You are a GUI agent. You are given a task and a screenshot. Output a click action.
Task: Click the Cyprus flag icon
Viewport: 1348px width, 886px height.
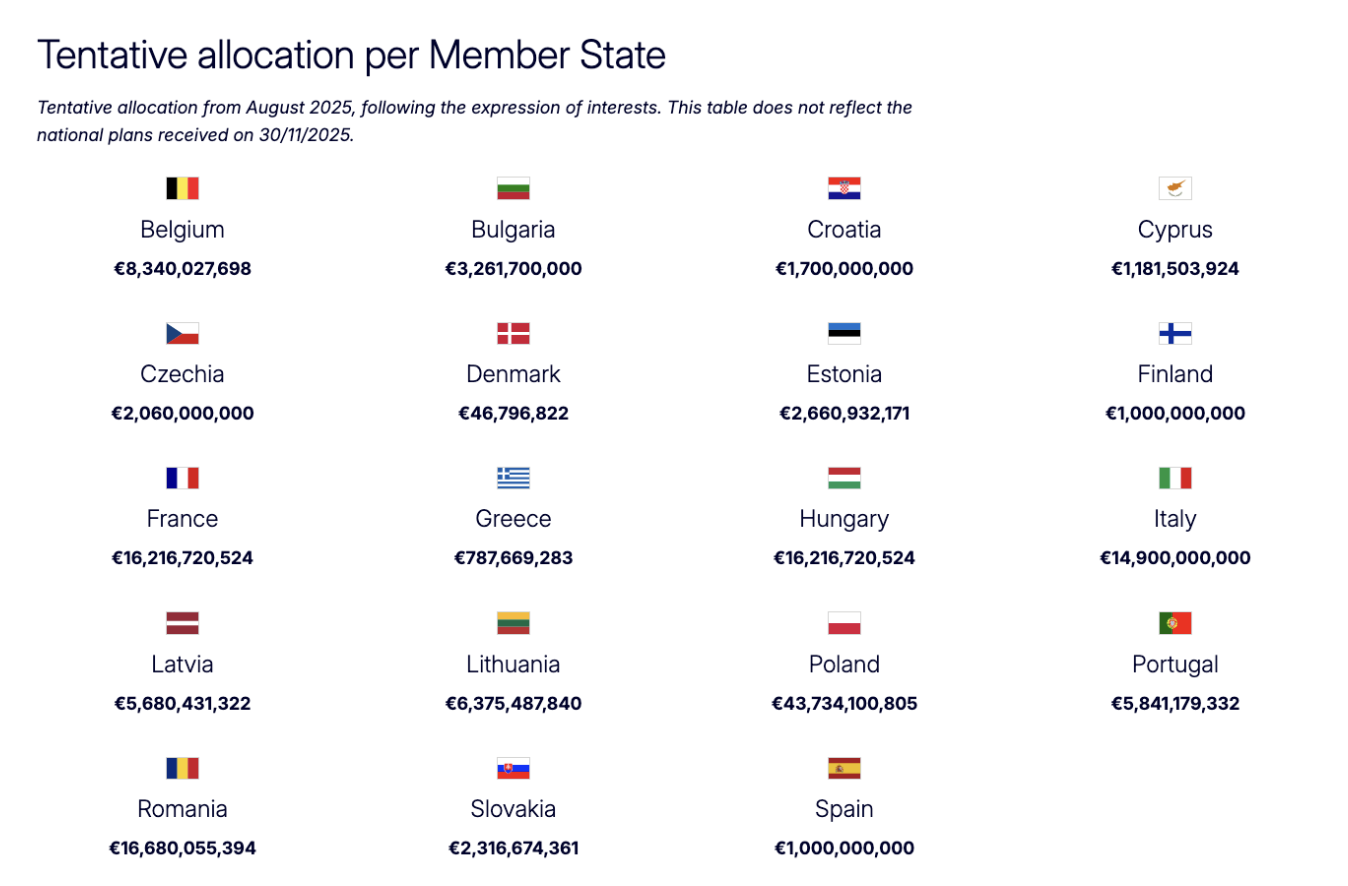[x=1175, y=188]
